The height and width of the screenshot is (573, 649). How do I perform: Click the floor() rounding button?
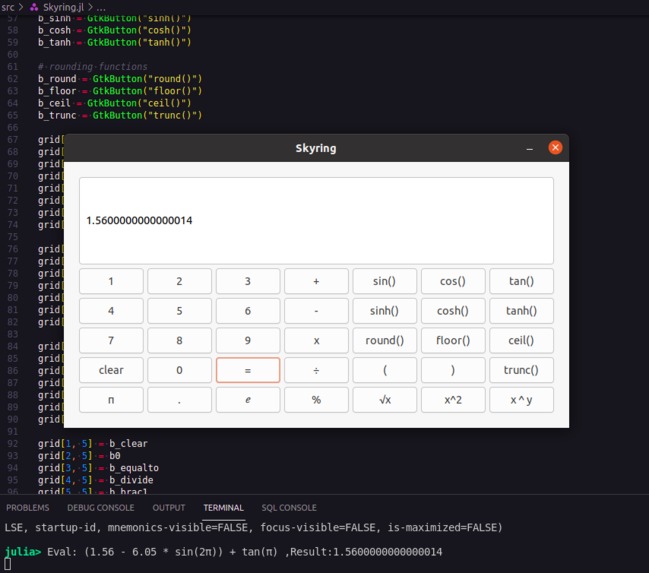453,340
